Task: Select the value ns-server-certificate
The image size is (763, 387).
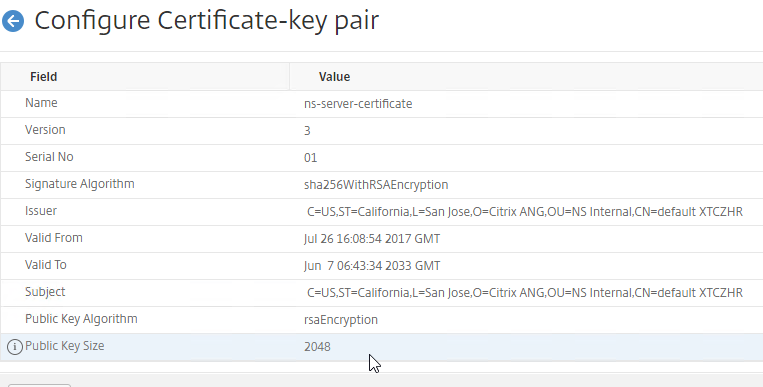Action: coord(358,104)
